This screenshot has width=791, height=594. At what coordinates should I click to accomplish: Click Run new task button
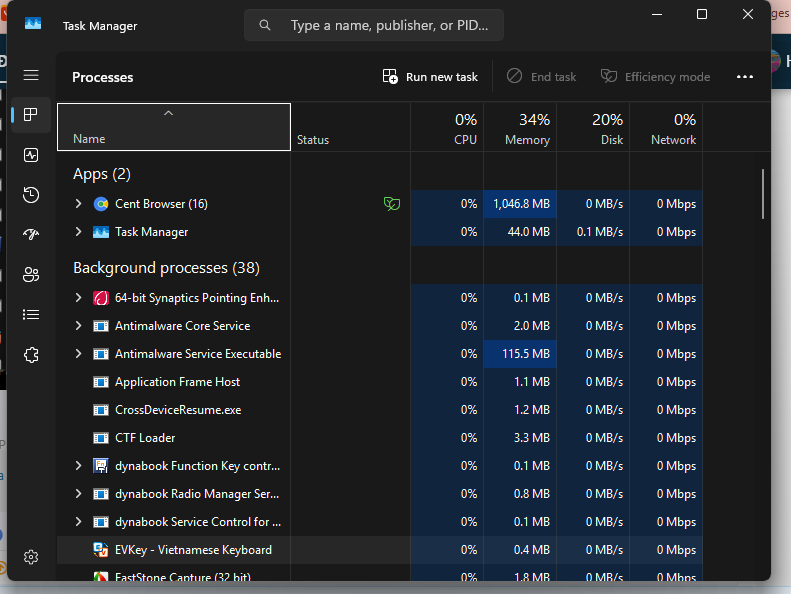point(430,77)
